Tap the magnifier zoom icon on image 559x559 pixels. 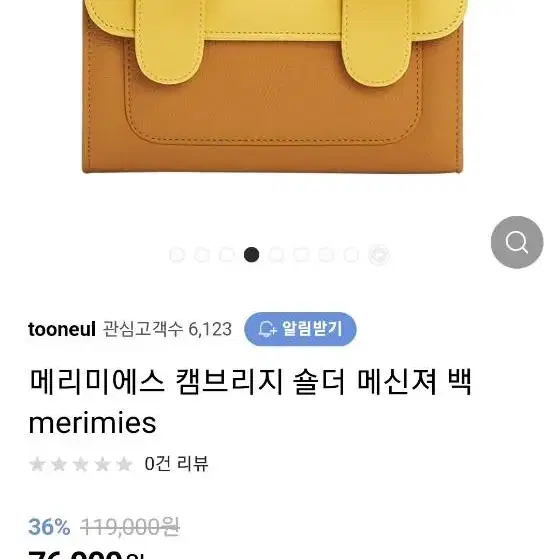[x=517, y=242]
